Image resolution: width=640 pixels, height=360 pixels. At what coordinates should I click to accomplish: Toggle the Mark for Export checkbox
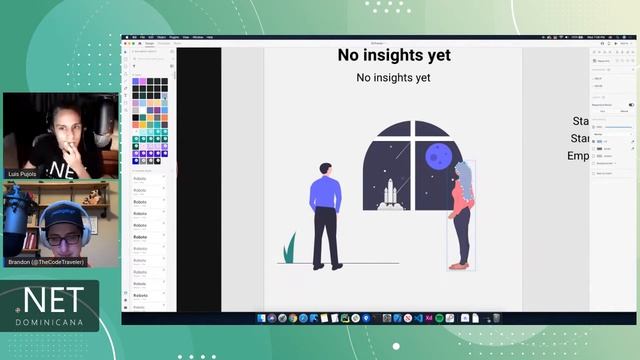pyautogui.click(x=593, y=173)
